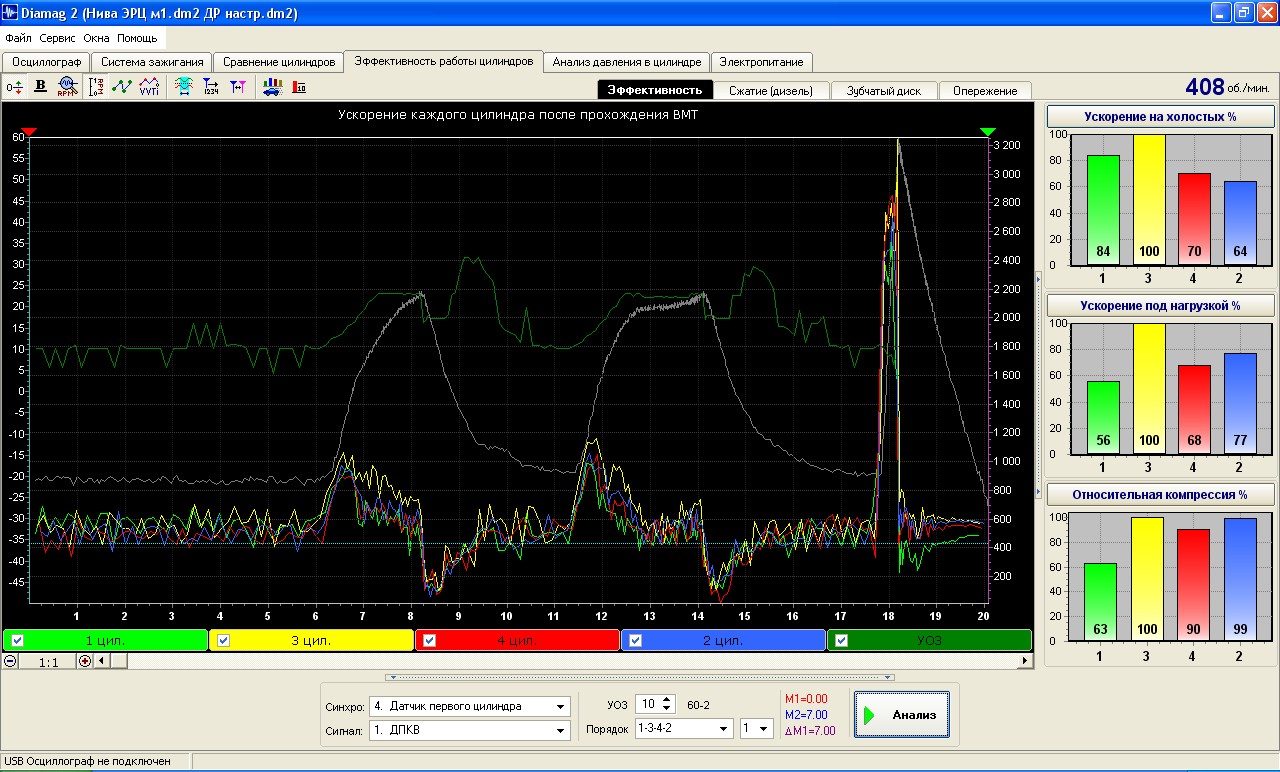Click the 3 цил. yellow legend bar
The image size is (1280, 772).
(x=312, y=641)
